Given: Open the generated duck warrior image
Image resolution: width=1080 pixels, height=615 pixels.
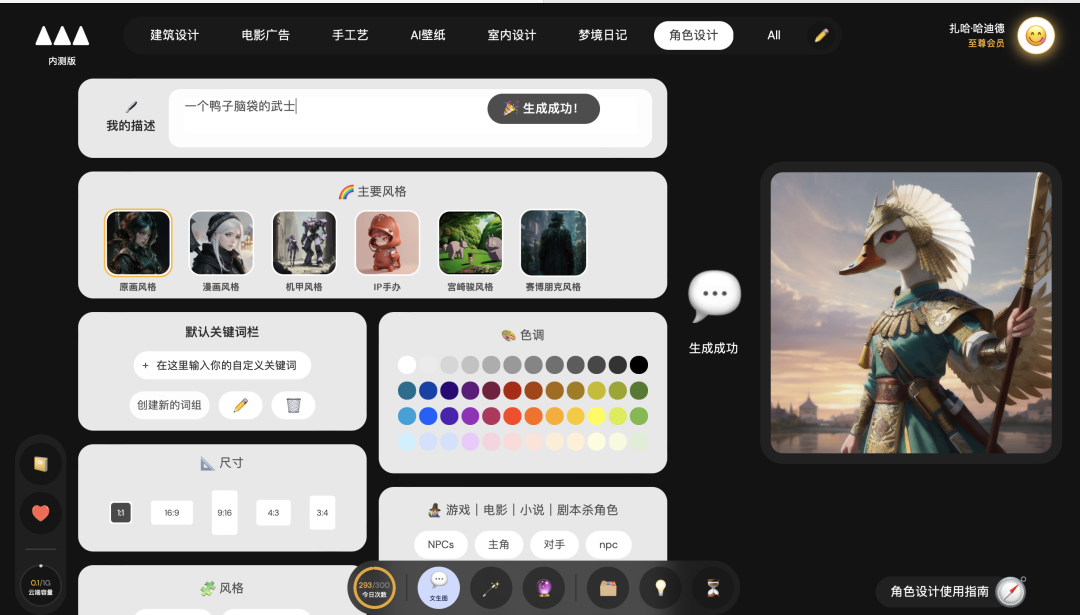Looking at the screenshot, I should pyautogui.click(x=911, y=313).
